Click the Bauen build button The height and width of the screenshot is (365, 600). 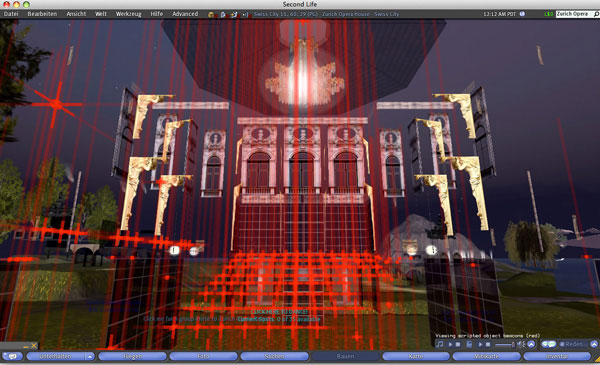click(x=345, y=356)
